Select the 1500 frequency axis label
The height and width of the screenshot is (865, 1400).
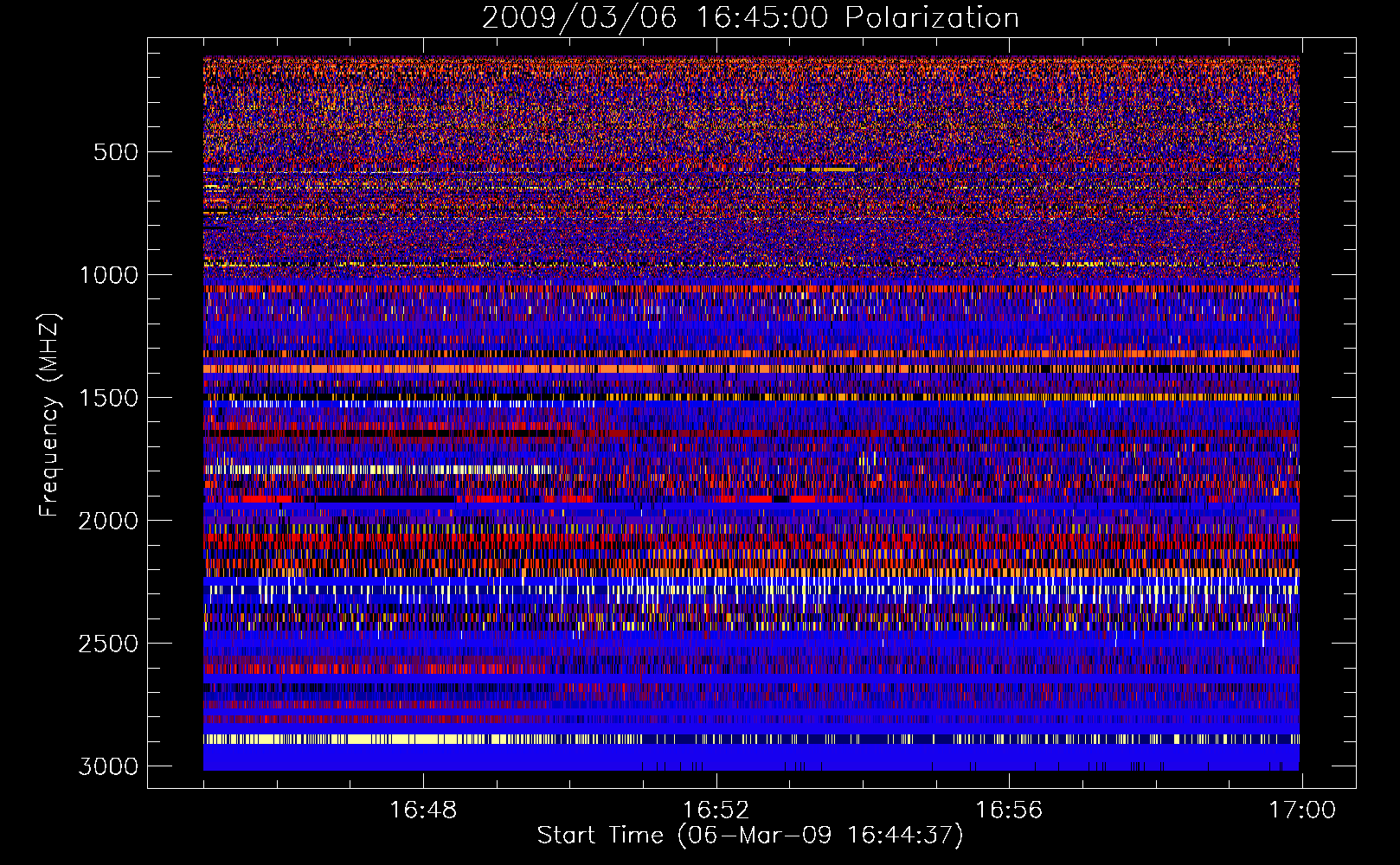tap(109, 398)
